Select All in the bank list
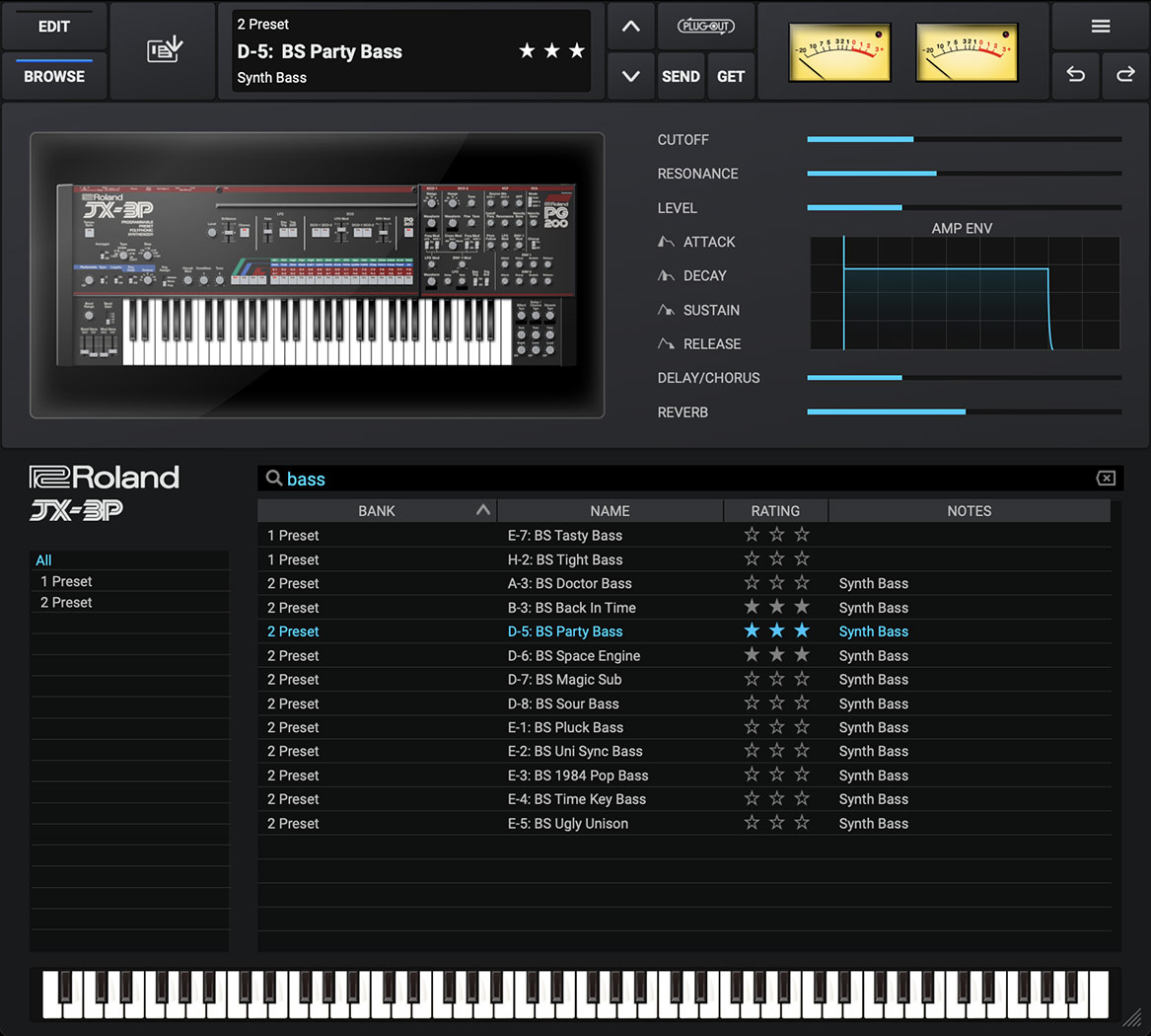The image size is (1151, 1036). click(129, 560)
